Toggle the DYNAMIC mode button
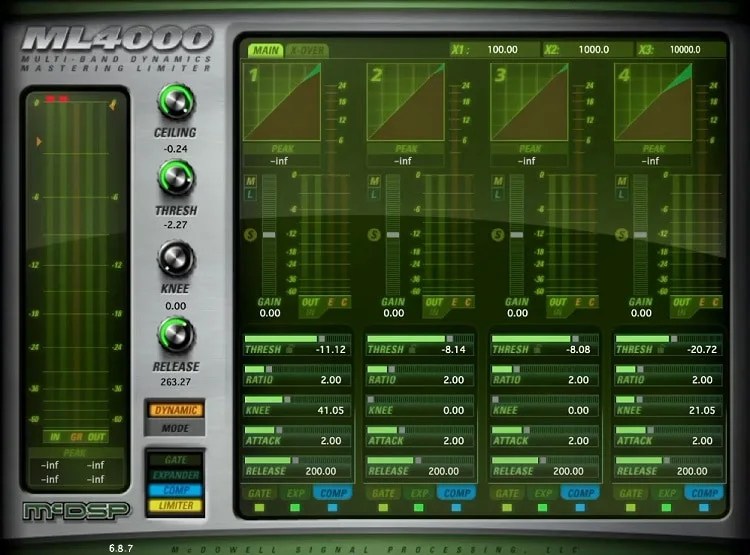The width and height of the screenshot is (750, 555). 176,410
